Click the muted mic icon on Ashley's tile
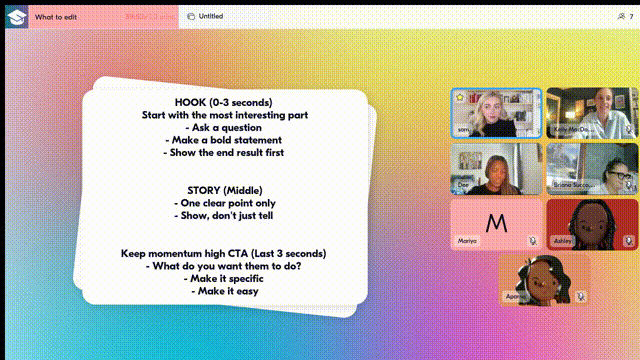The height and width of the screenshot is (360, 640). click(629, 241)
